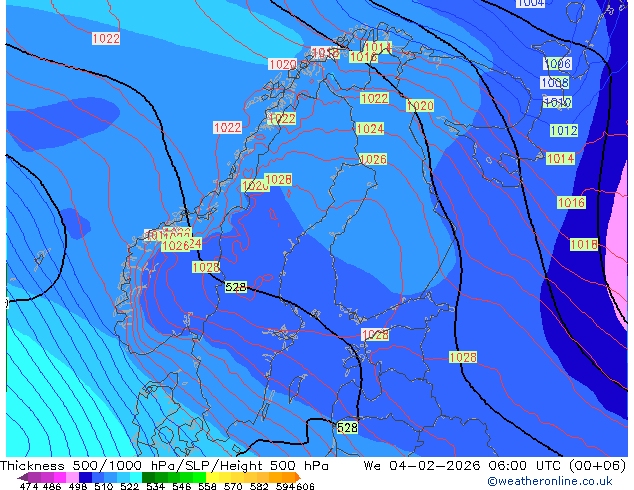Click the legend value 510
This screenshot has height=490, width=634.
pyautogui.click(x=104, y=486)
